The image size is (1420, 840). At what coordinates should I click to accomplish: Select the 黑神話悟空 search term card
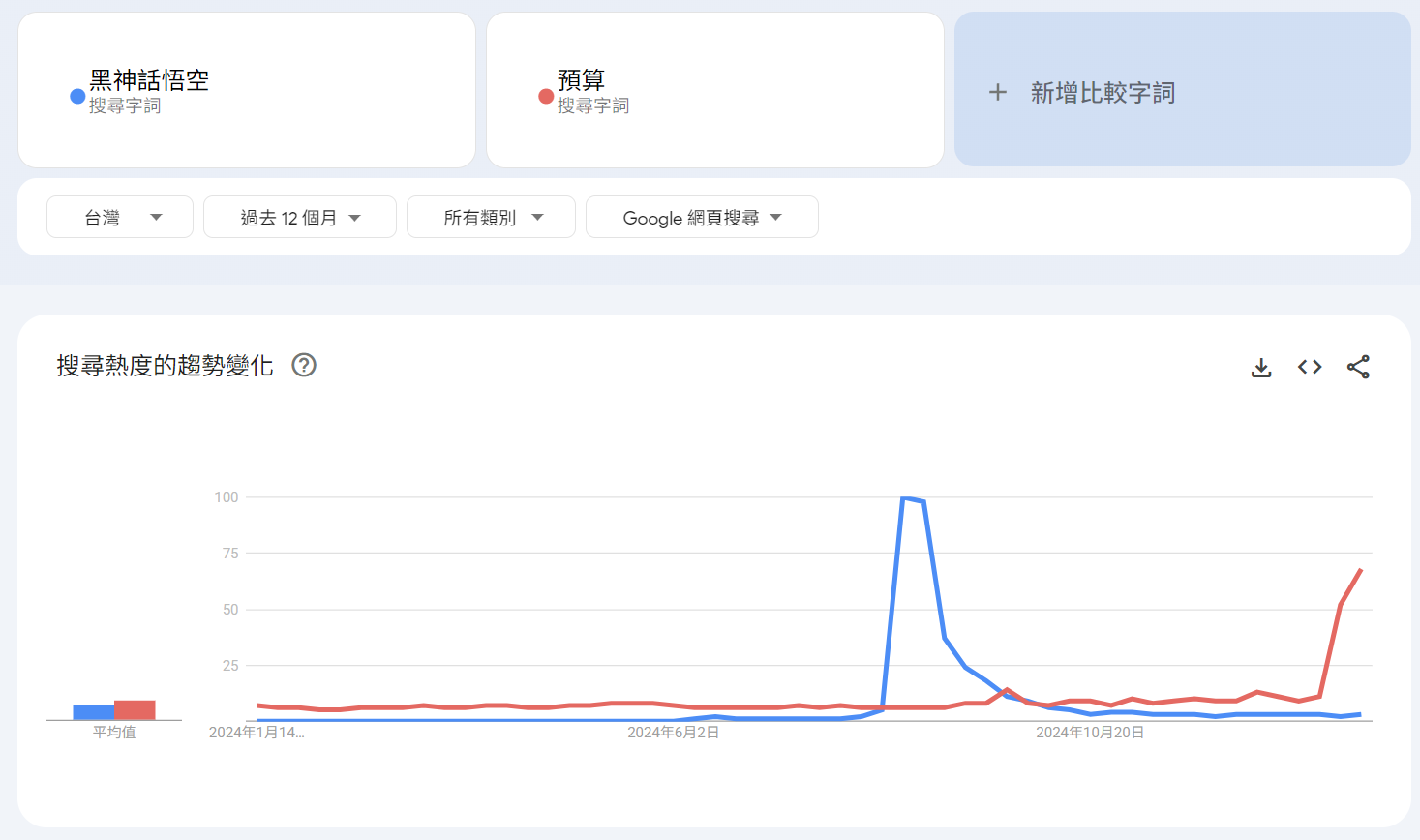[x=247, y=90]
